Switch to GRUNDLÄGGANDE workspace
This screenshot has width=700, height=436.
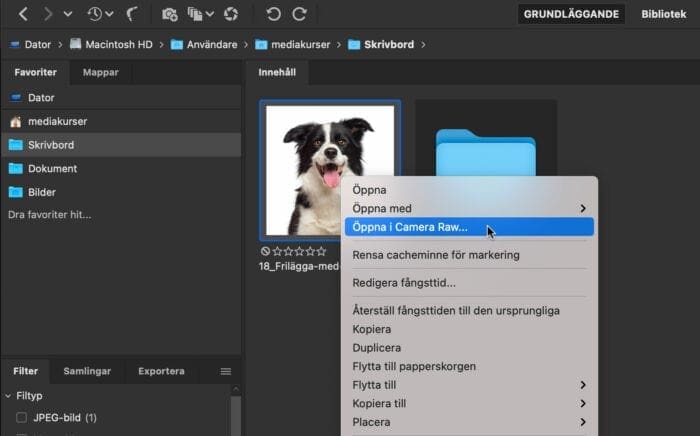[x=571, y=14]
